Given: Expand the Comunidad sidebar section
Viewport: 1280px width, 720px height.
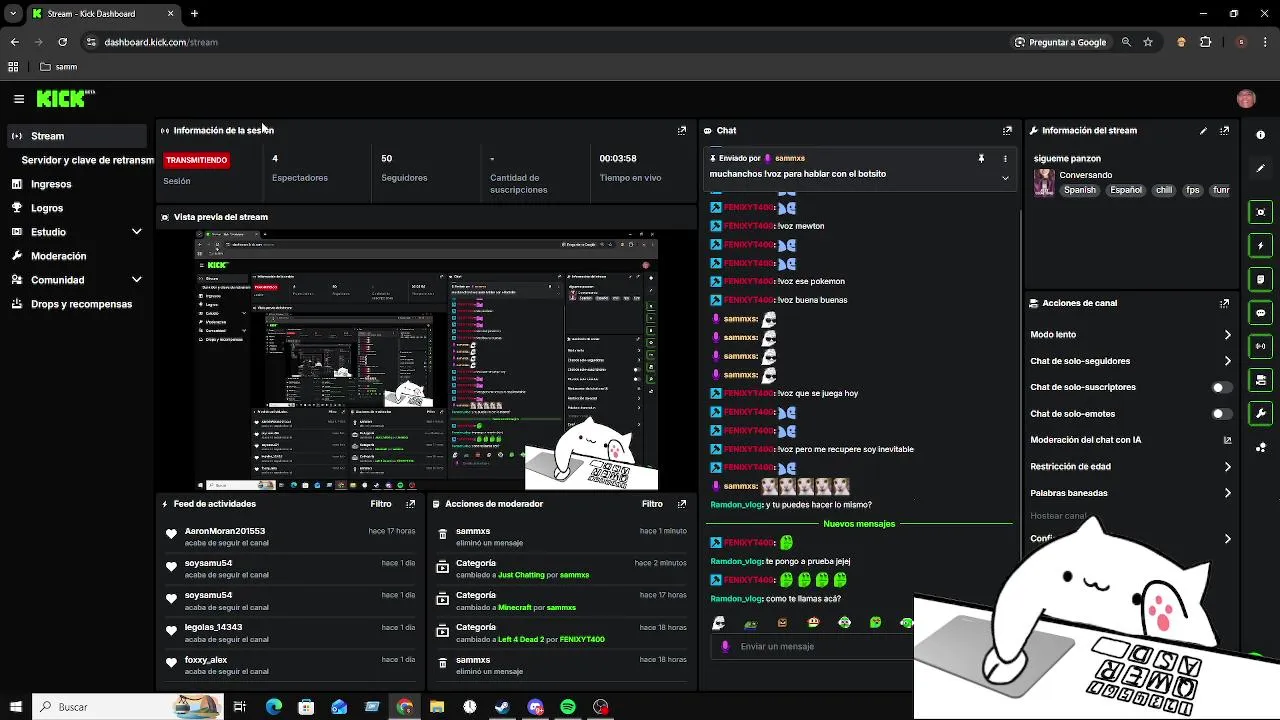Looking at the screenshot, I should tap(136, 280).
